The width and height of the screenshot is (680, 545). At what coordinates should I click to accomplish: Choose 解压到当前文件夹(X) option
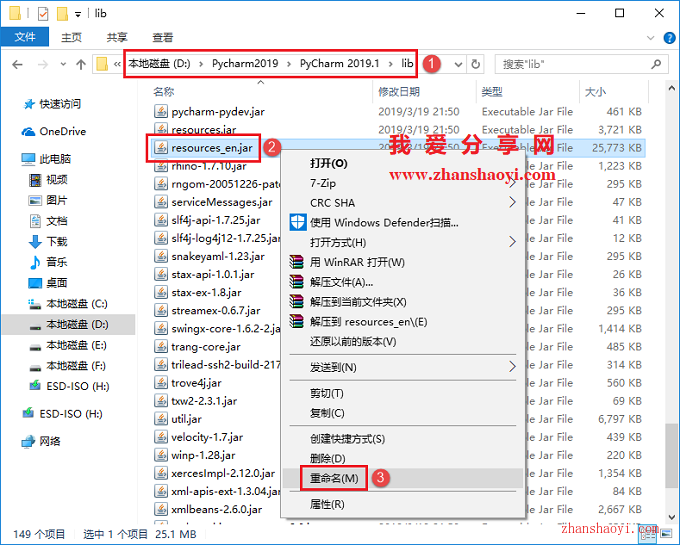(403, 302)
